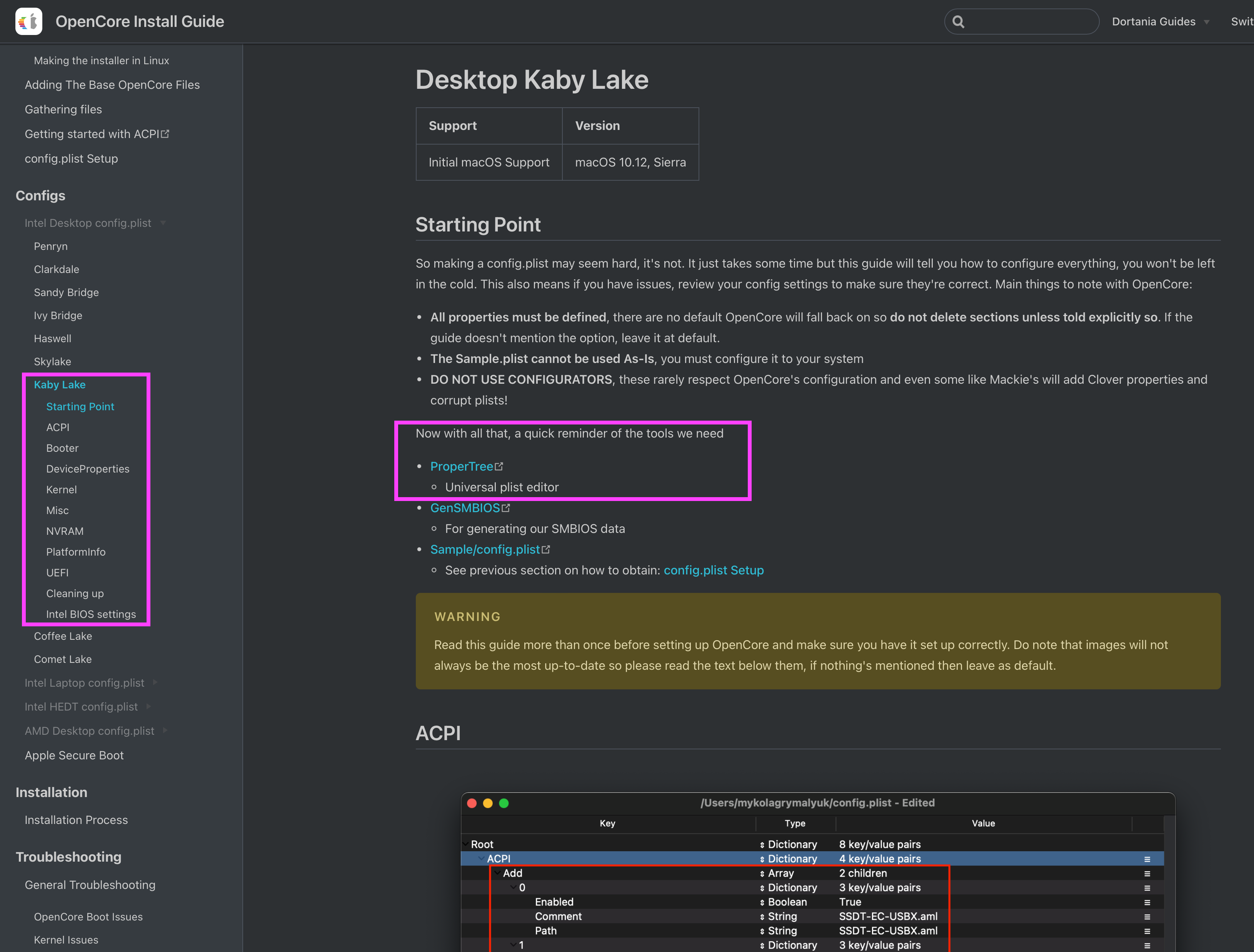Collapse the 0 dictionary node in the plist screenshot

pos(513,887)
